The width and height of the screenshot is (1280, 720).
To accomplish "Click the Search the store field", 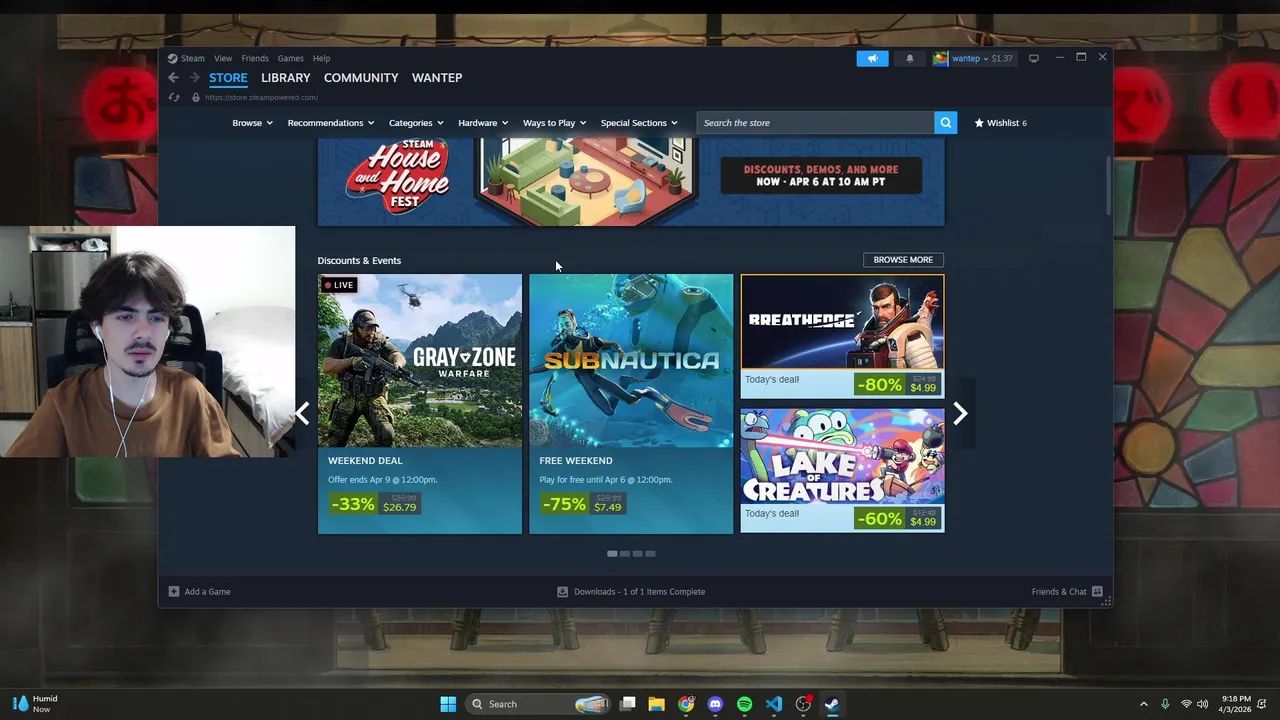I will point(815,123).
